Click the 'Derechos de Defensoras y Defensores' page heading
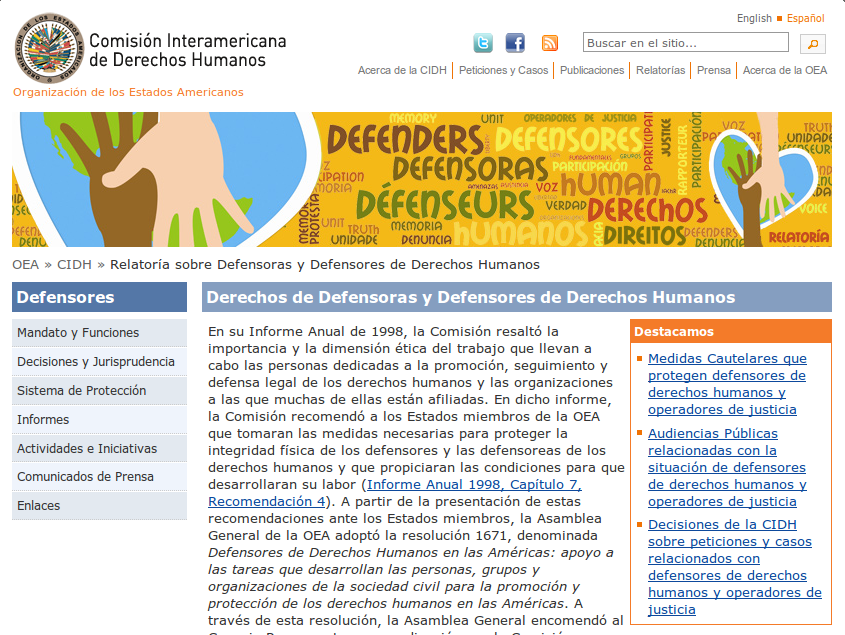The width and height of the screenshot is (845, 635). (517, 297)
